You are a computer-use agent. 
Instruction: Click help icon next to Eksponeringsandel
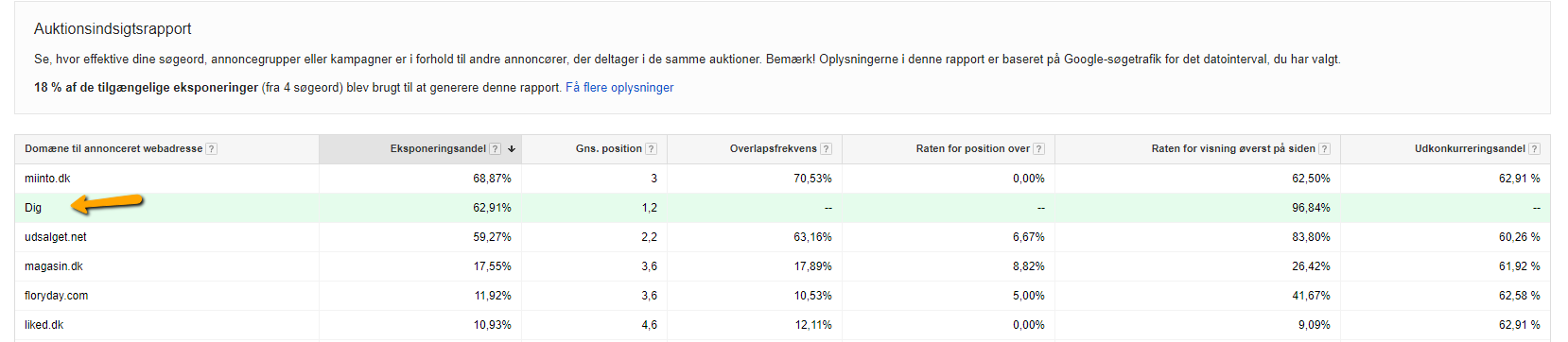point(495,149)
